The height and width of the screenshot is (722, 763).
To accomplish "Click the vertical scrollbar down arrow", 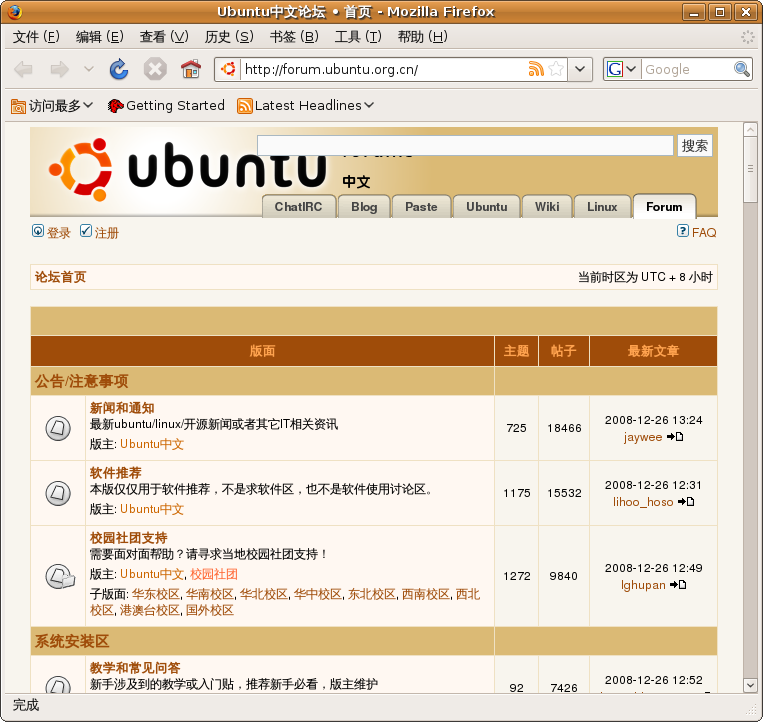I will click(x=750, y=685).
